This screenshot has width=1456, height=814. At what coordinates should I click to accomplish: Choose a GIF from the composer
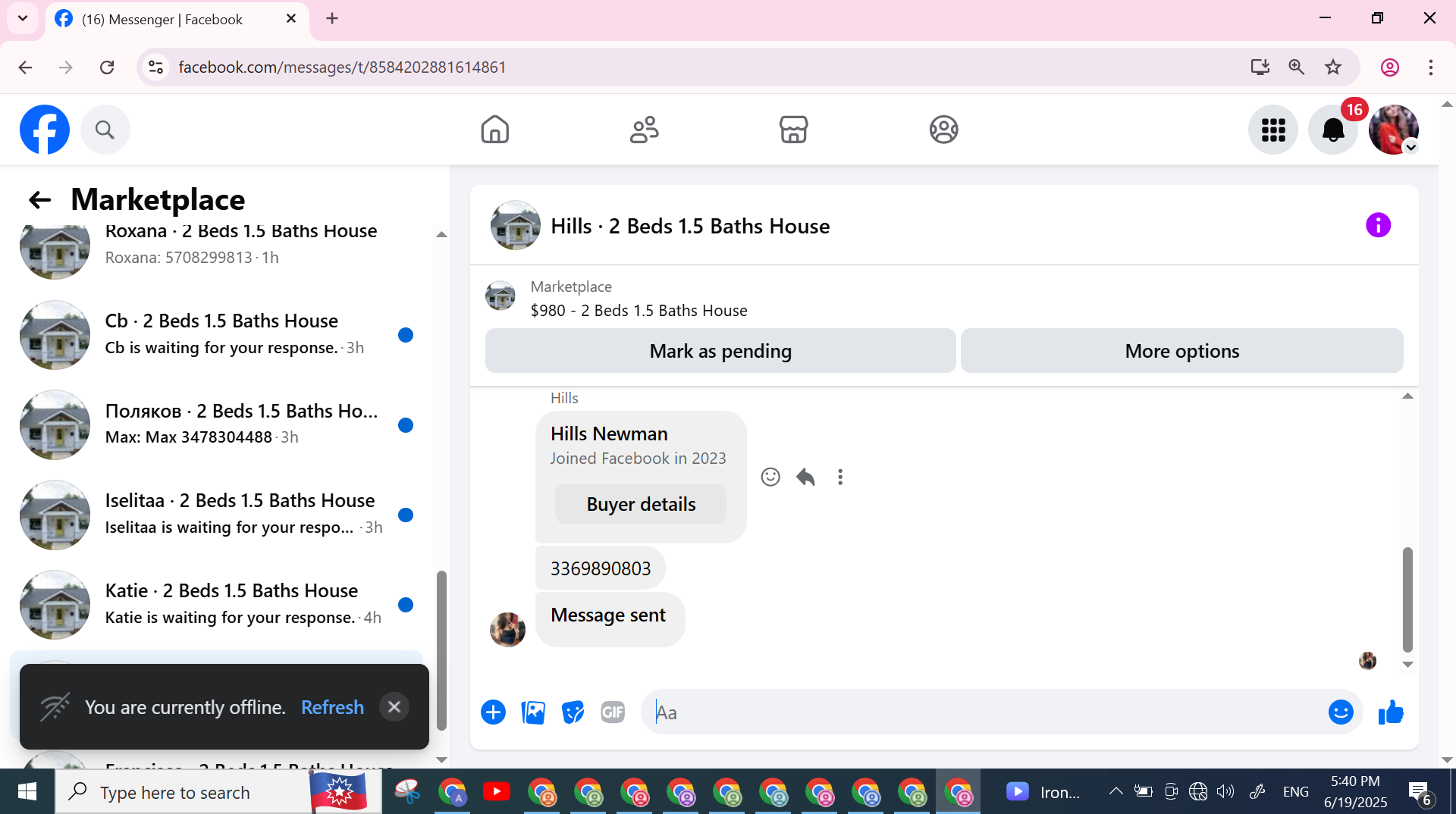(613, 712)
